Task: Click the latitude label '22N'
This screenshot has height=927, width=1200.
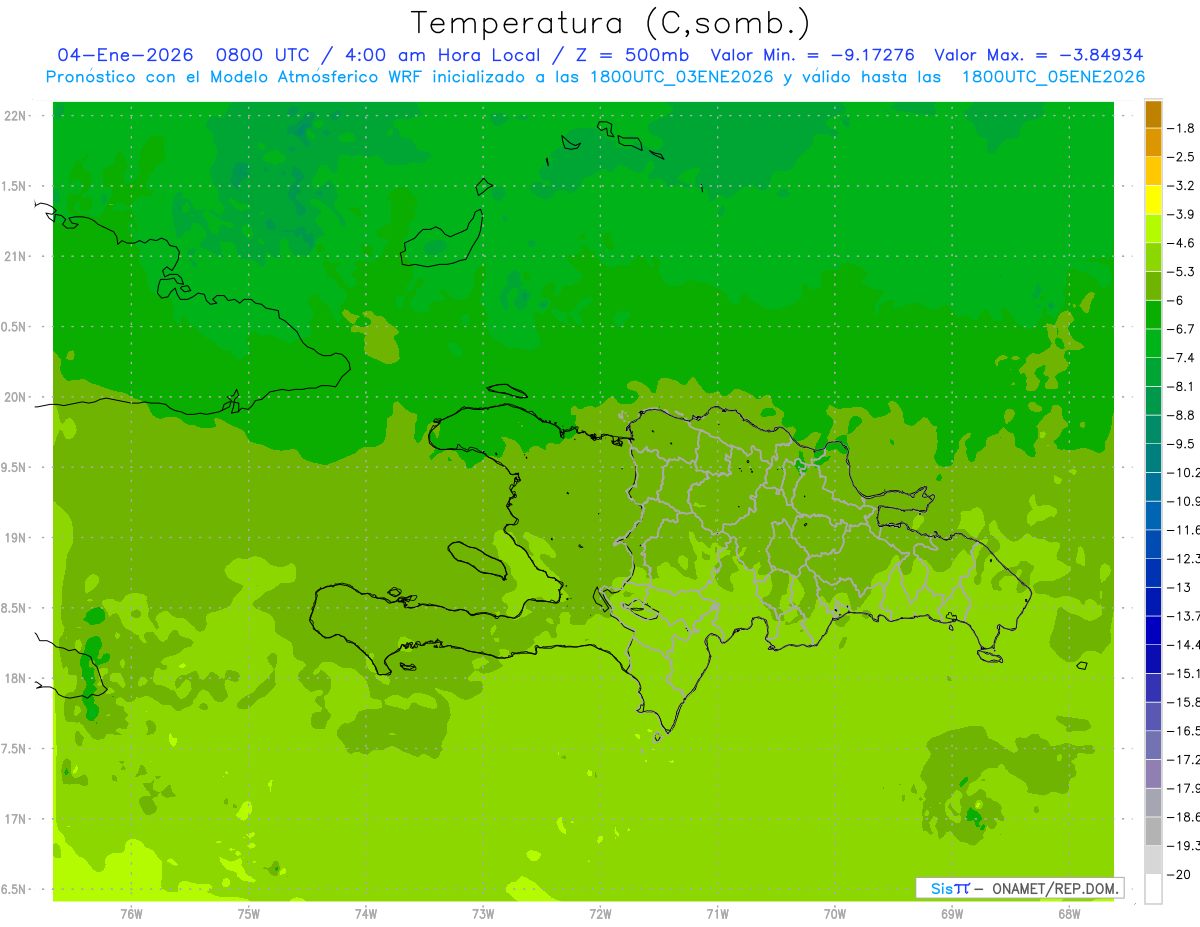Action: (16, 116)
